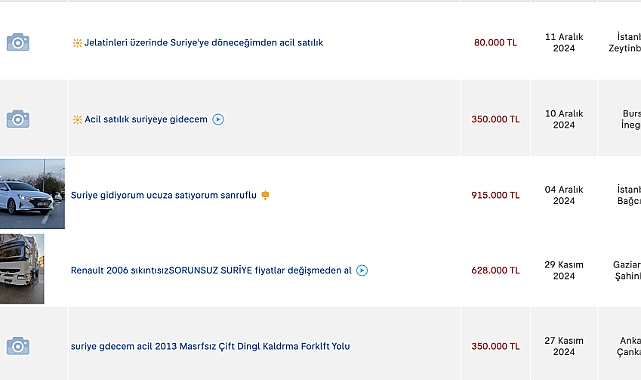Open 'Suriye gidiyorum ucuza satıyorum sanruflu' listing

point(164,195)
